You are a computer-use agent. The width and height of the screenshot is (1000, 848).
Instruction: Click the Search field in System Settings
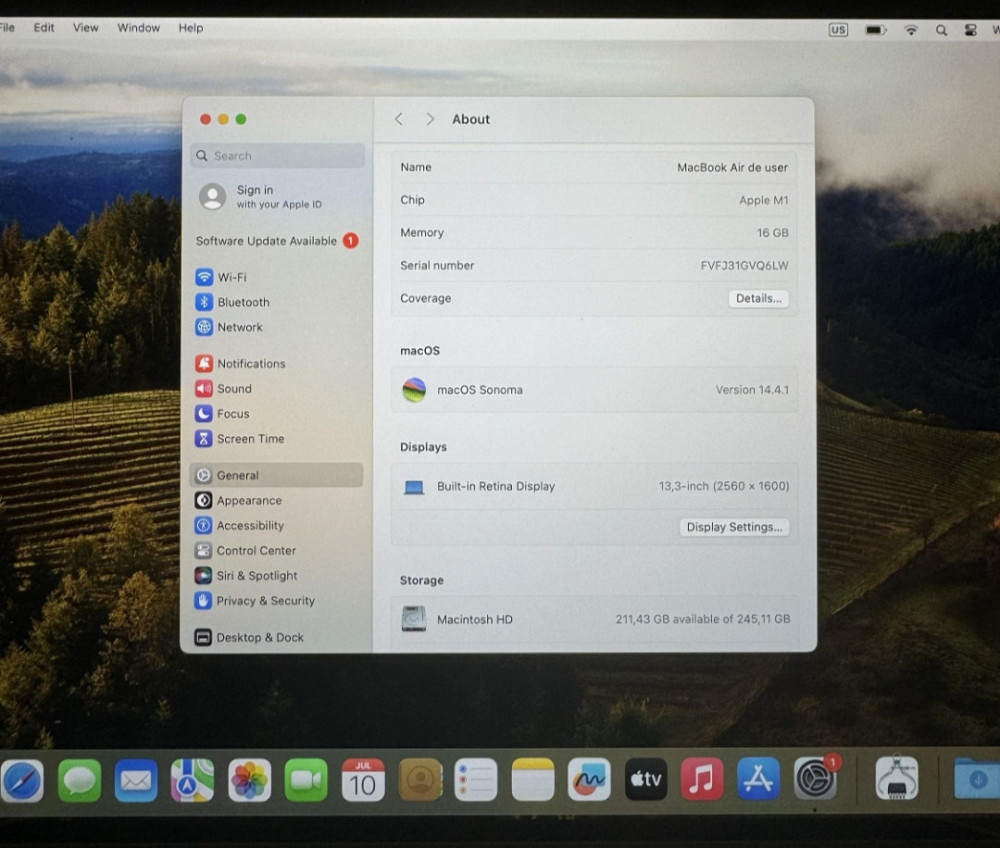point(277,156)
